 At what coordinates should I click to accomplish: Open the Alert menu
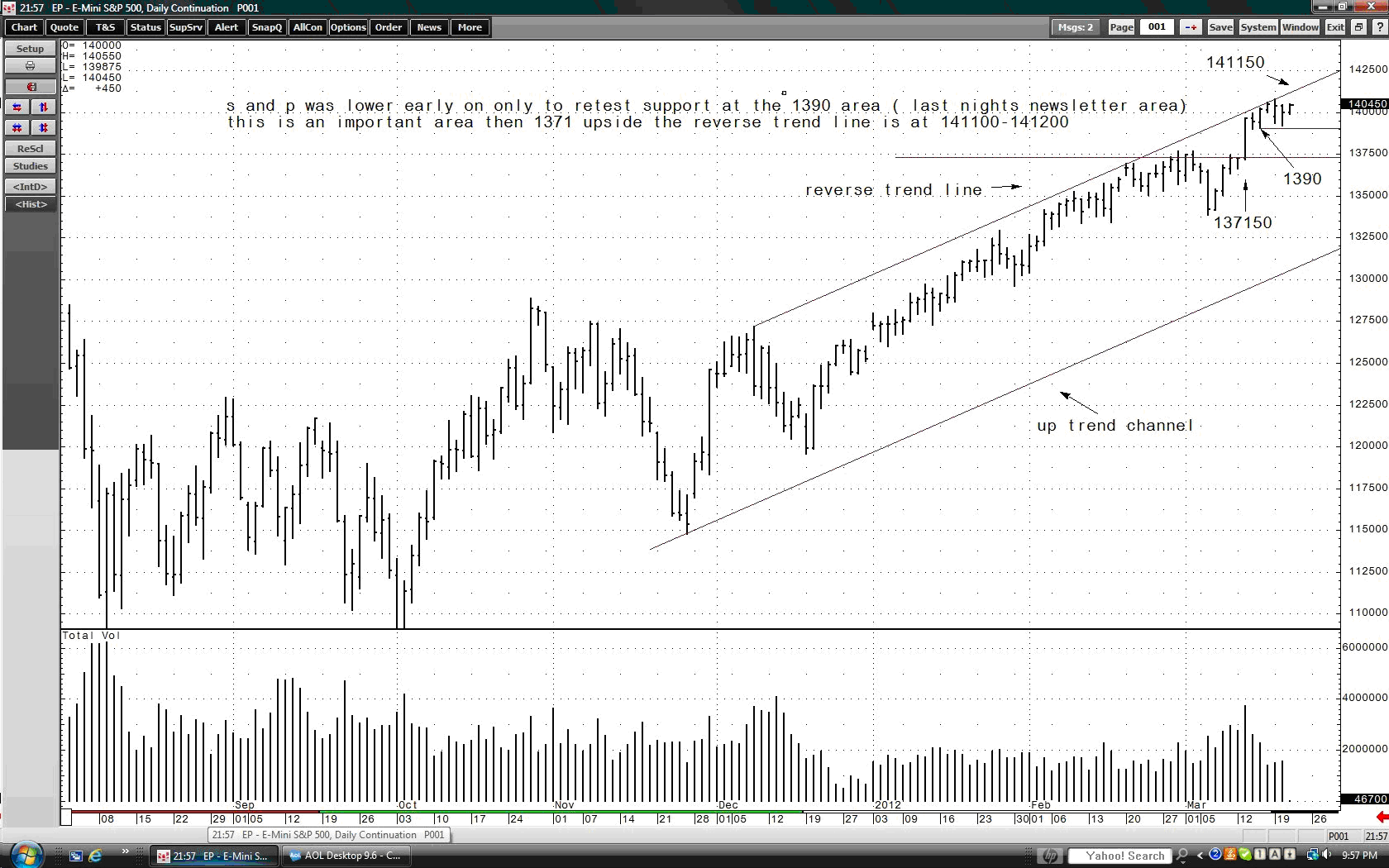click(x=227, y=27)
